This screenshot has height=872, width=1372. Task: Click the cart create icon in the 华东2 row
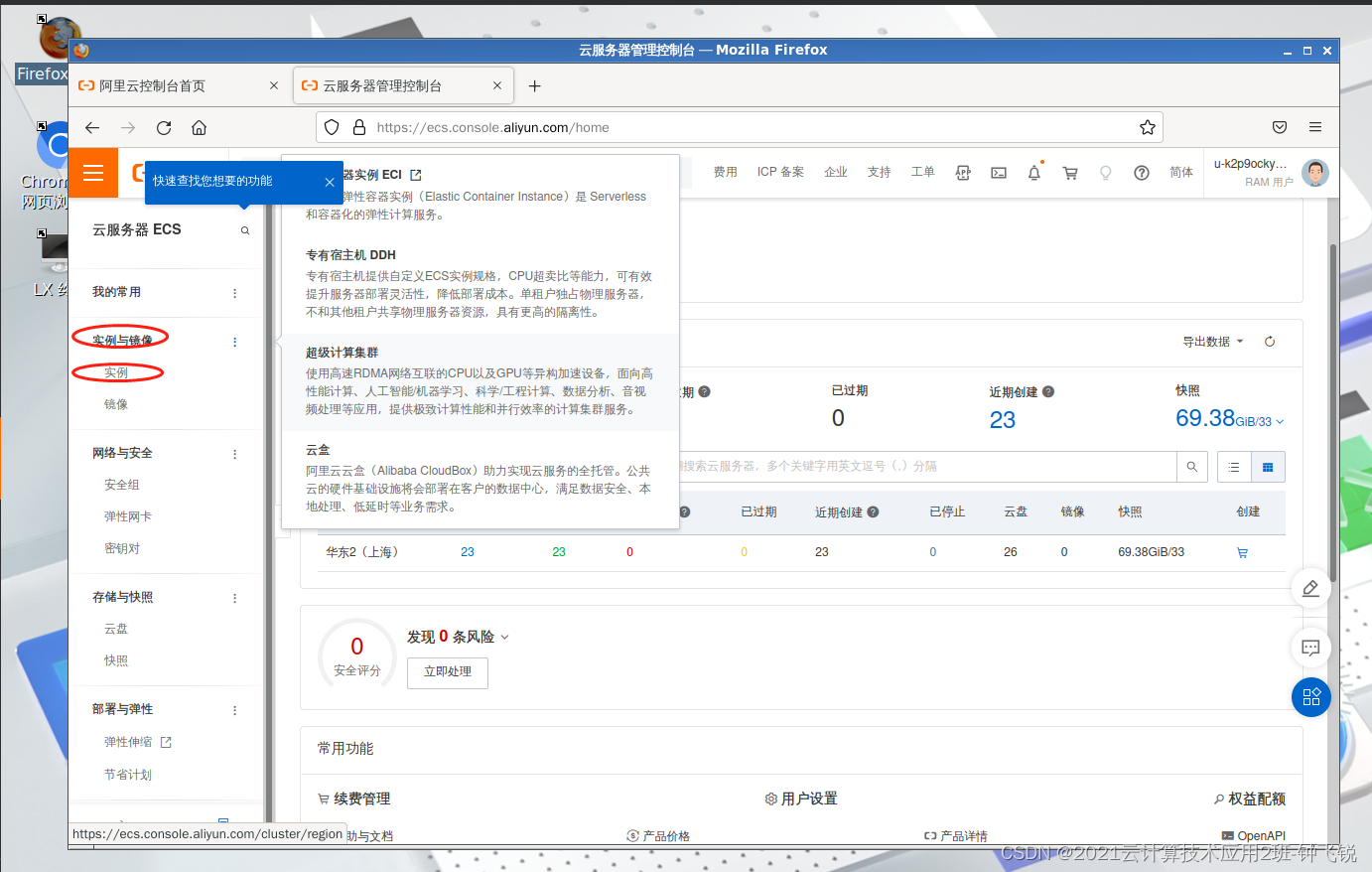[x=1242, y=553]
